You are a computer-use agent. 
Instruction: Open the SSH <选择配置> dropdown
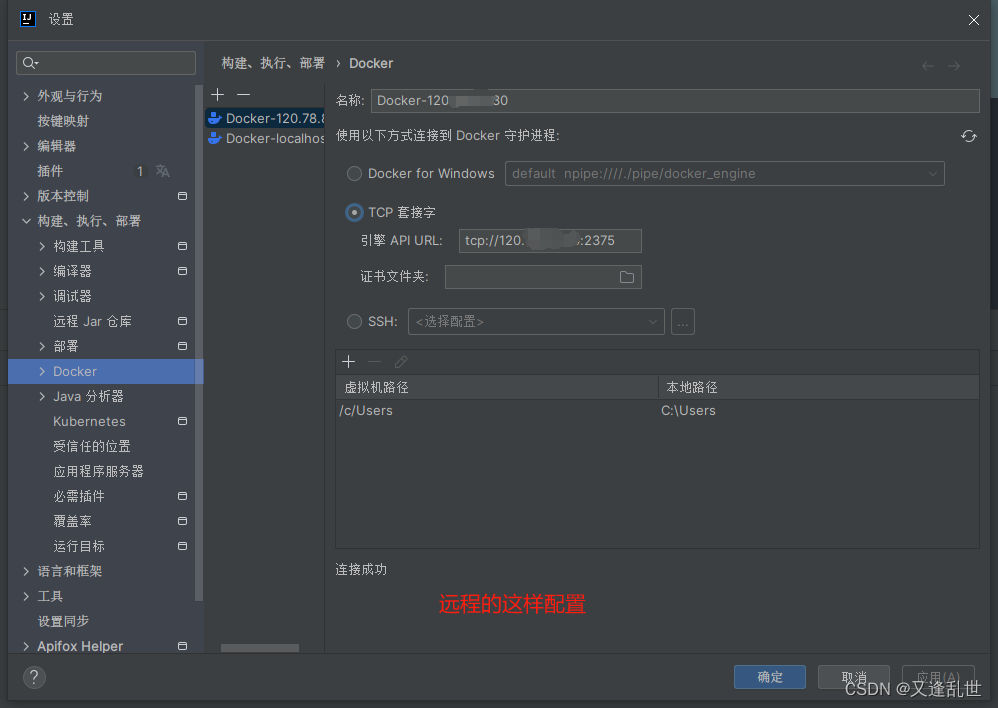(536, 322)
